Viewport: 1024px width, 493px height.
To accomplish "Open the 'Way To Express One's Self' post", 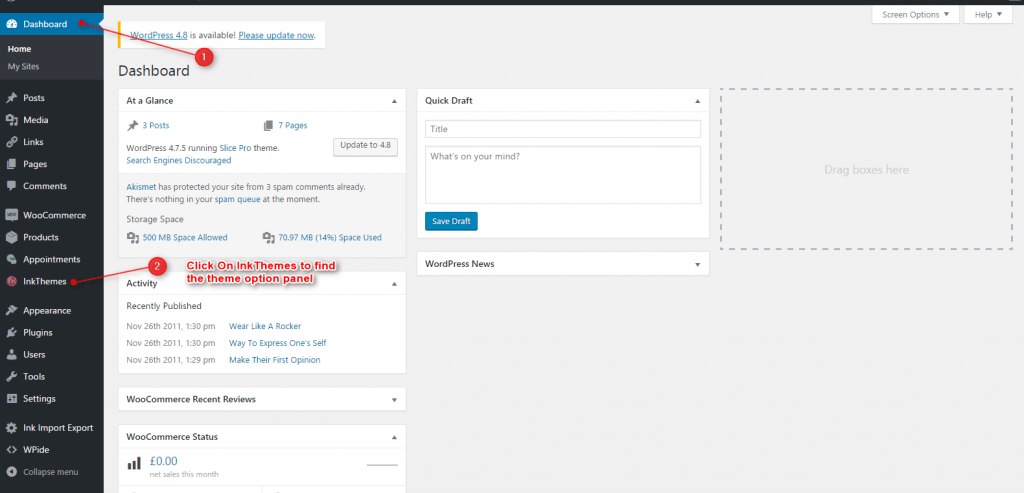I will 278,343.
